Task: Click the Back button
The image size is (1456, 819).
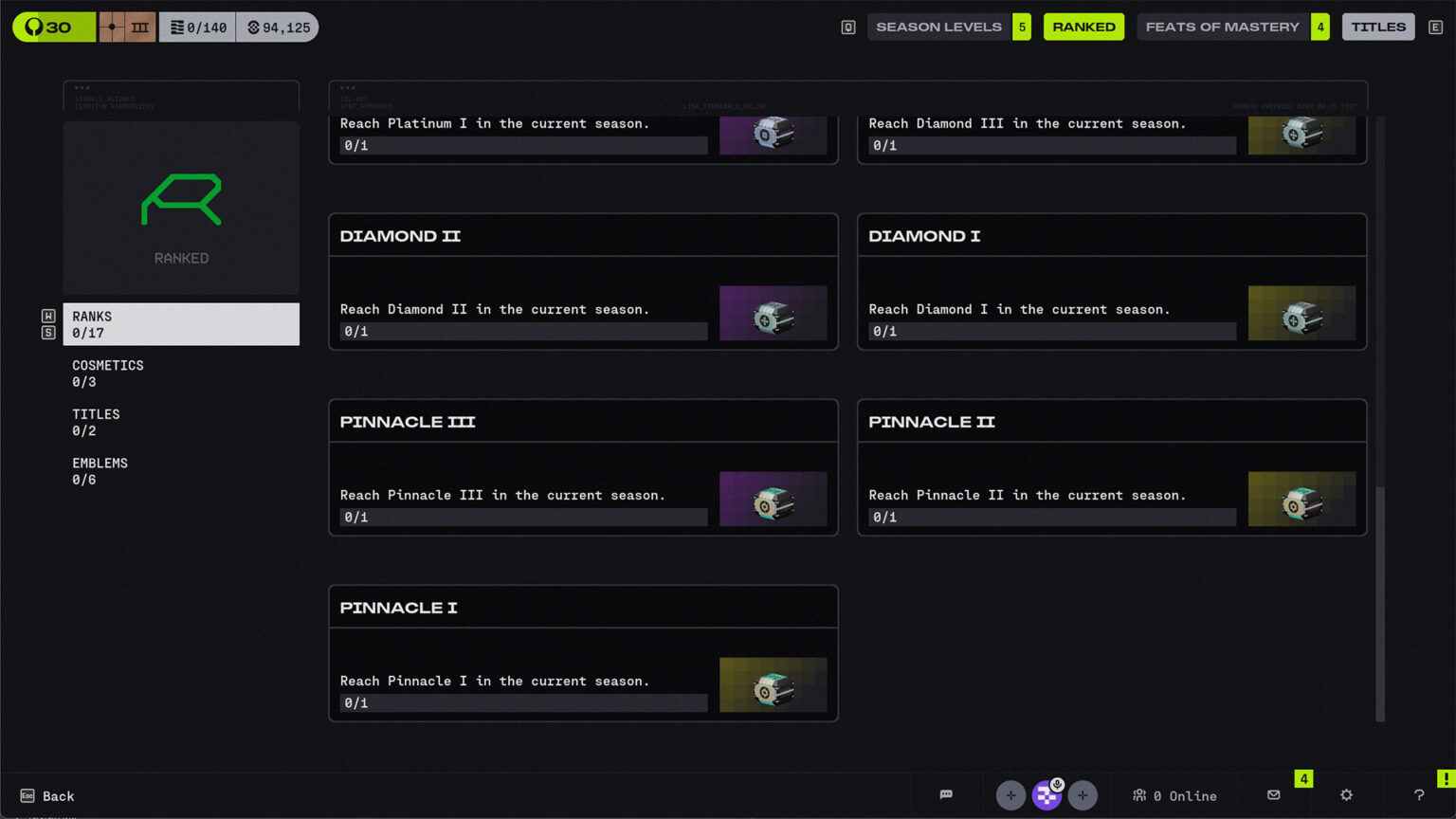Action: click(45, 795)
